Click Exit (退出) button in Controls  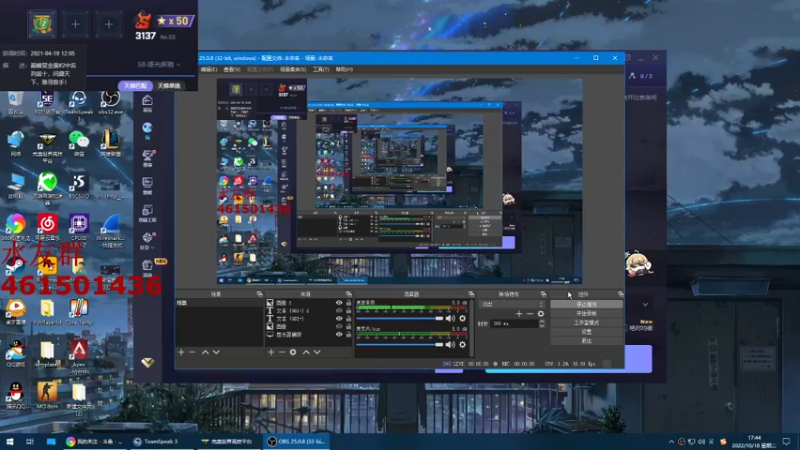point(586,341)
